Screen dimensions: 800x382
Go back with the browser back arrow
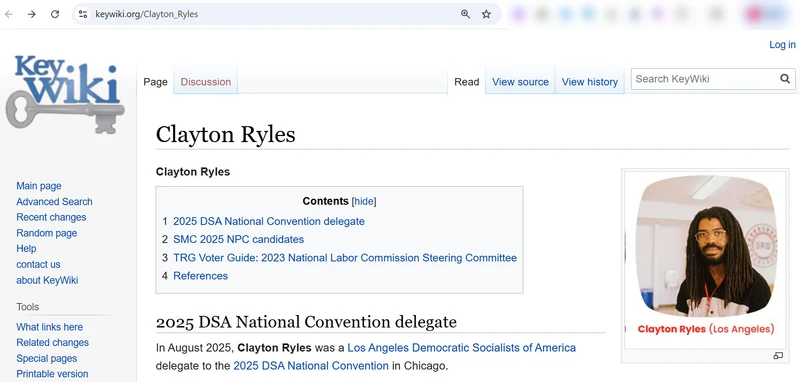click(x=9, y=14)
